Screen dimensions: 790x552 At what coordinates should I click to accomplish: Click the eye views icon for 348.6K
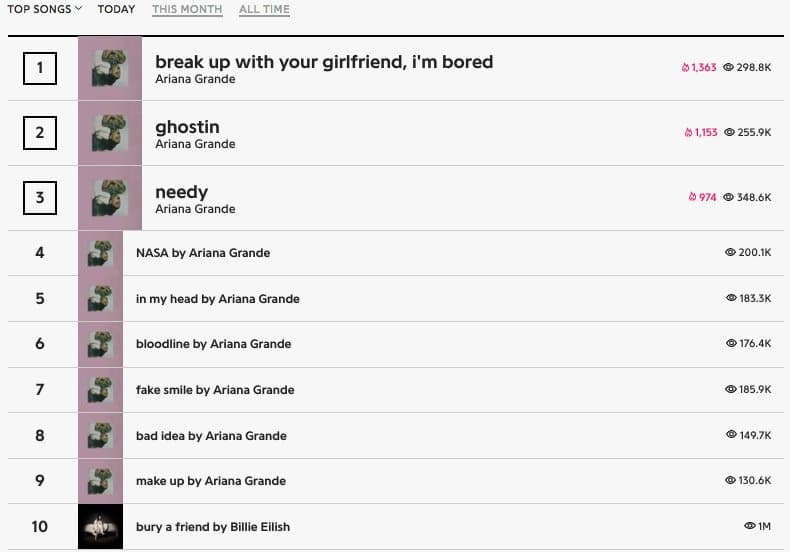(729, 197)
